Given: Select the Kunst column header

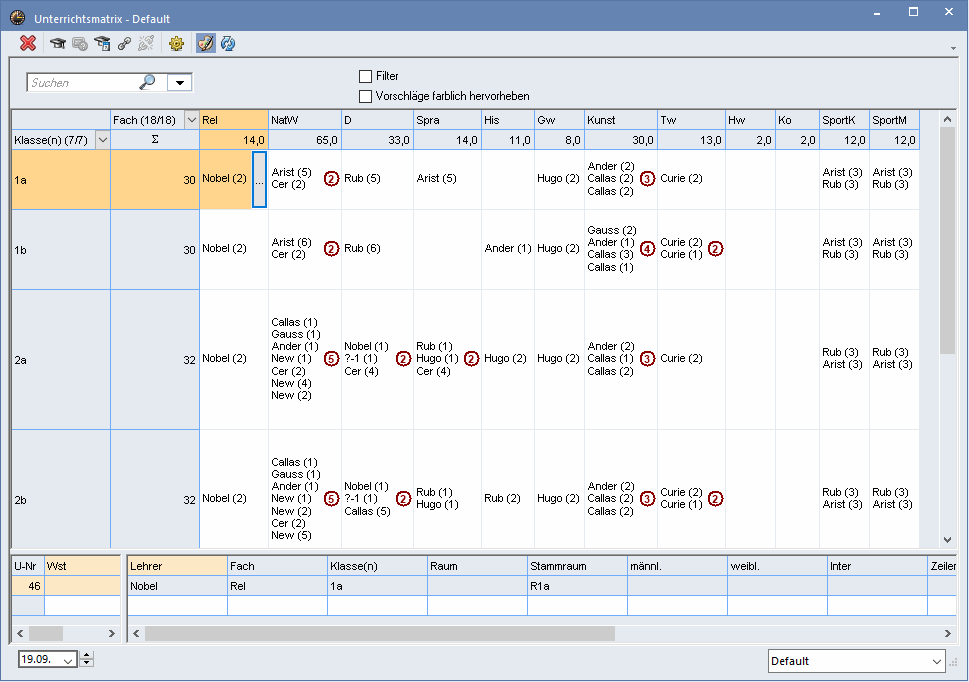Looking at the screenshot, I should tap(620, 120).
